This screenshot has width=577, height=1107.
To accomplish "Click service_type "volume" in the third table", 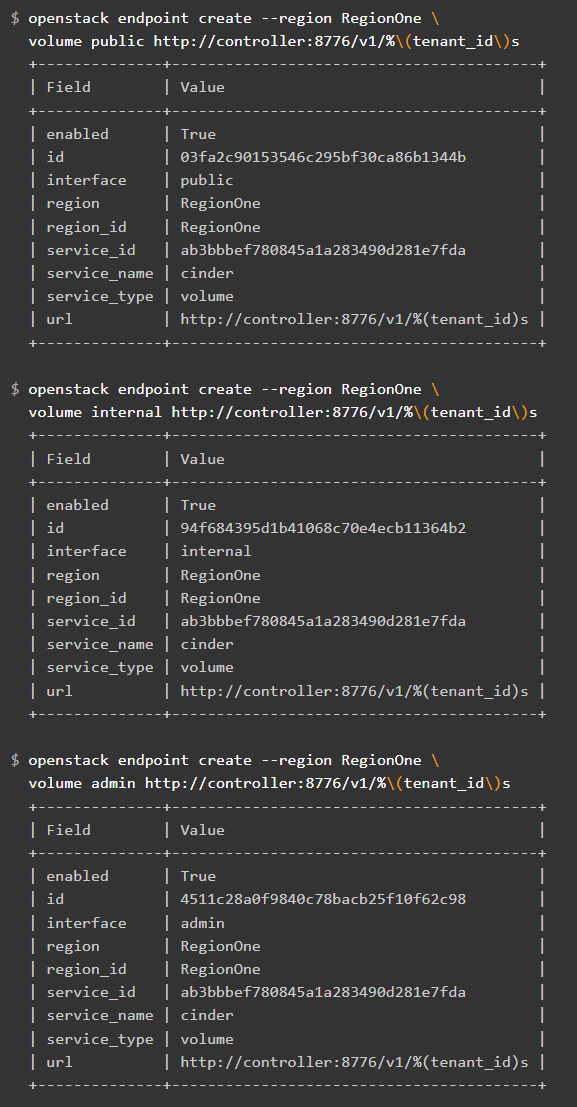I will pyautogui.click(x=207, y=1039).
